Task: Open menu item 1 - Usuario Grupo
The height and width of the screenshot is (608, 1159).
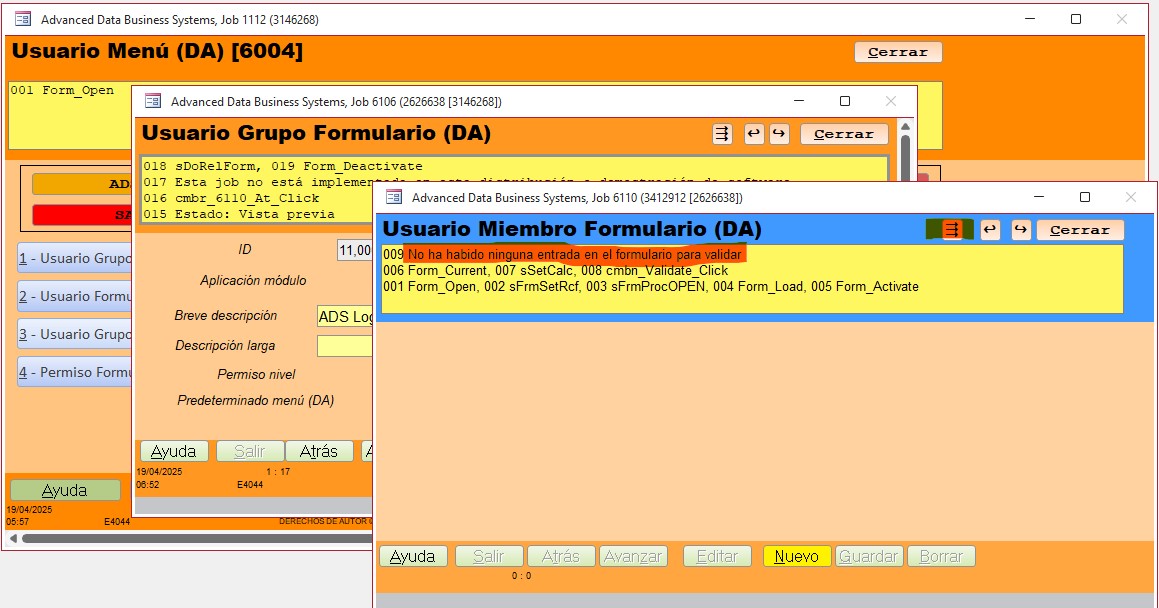Action: (x=75, y=259)
